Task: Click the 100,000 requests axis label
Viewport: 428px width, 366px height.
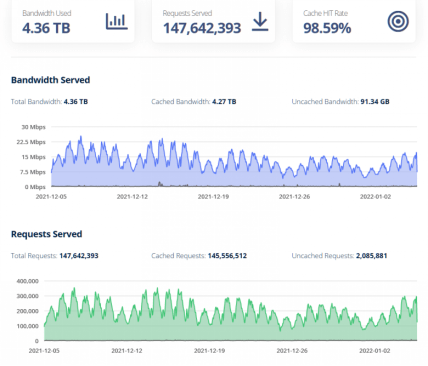Action: (x=27, y=326)
